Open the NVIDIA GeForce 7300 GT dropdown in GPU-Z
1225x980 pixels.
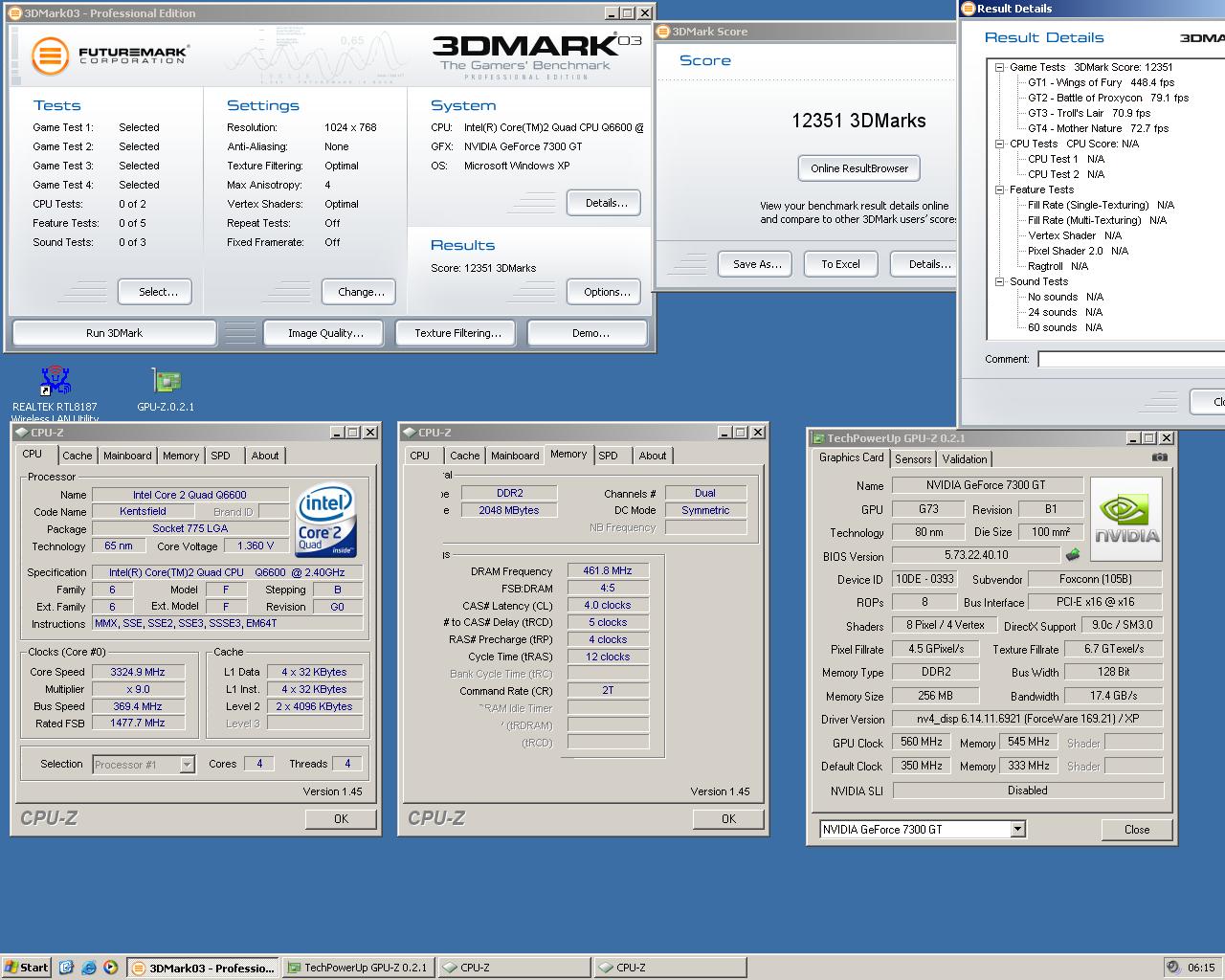coord(1017,830)
